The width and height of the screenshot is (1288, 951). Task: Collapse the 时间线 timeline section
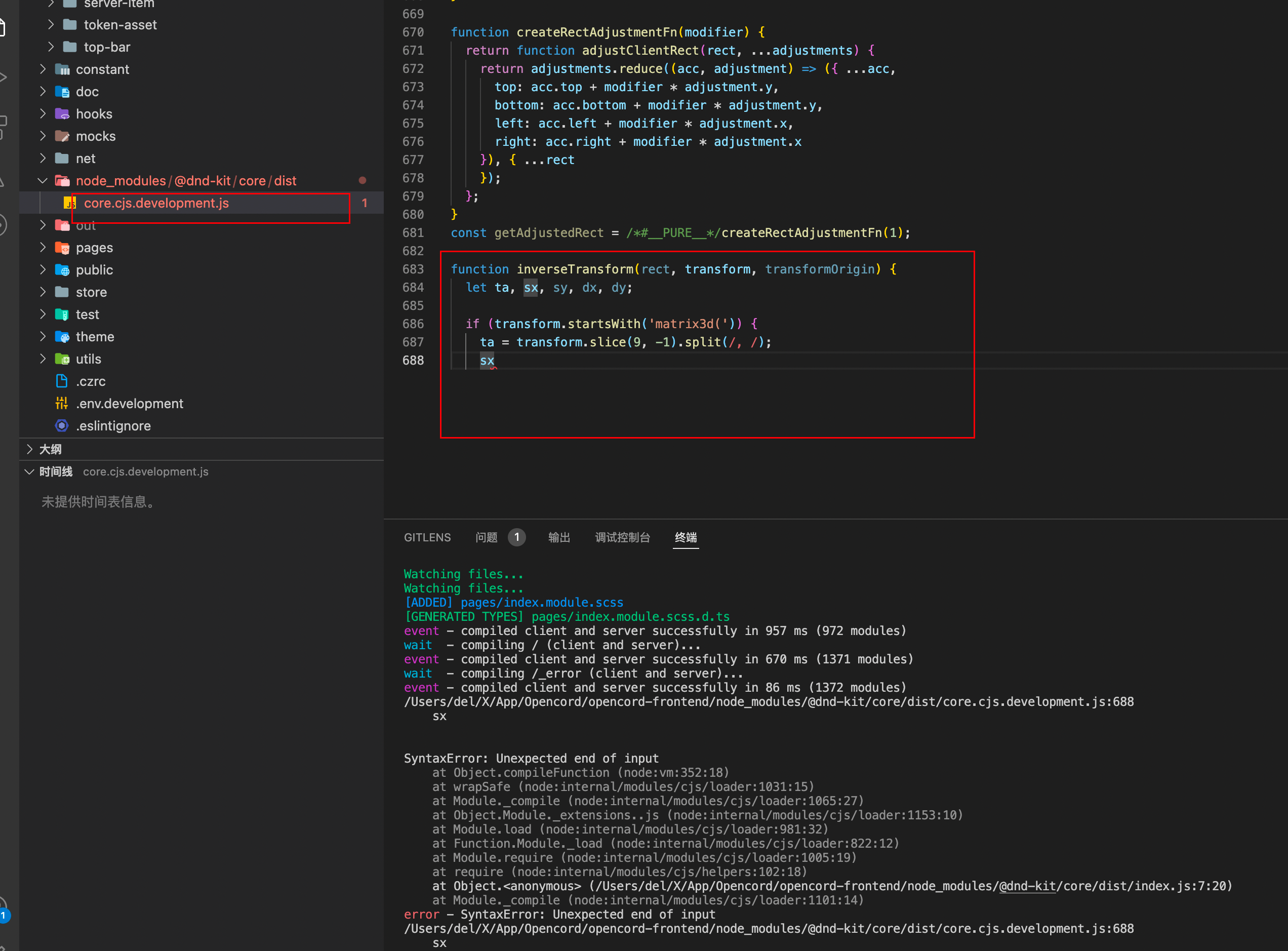pos(29,471)
